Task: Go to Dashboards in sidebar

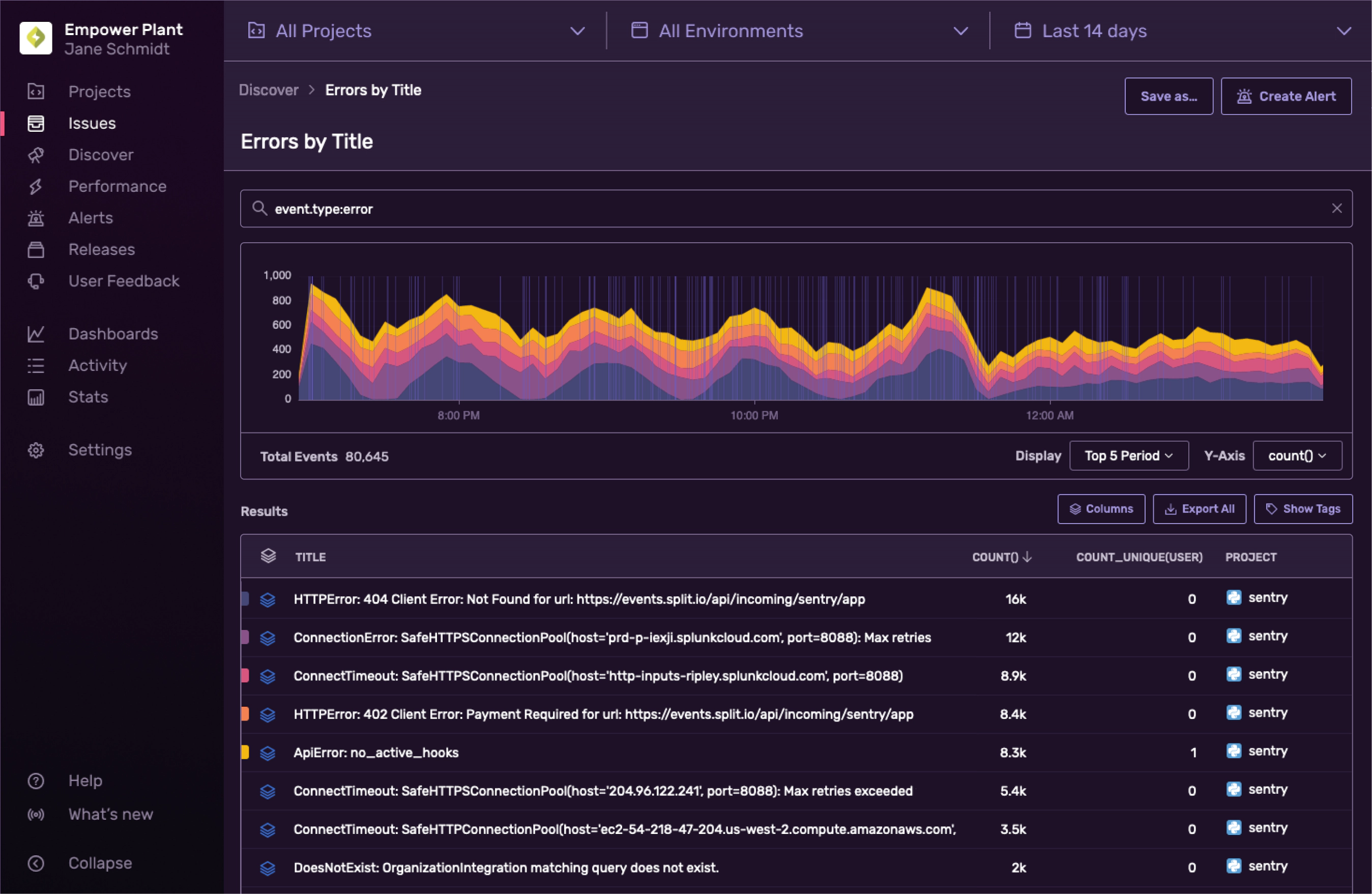Action: coord(113,334)
